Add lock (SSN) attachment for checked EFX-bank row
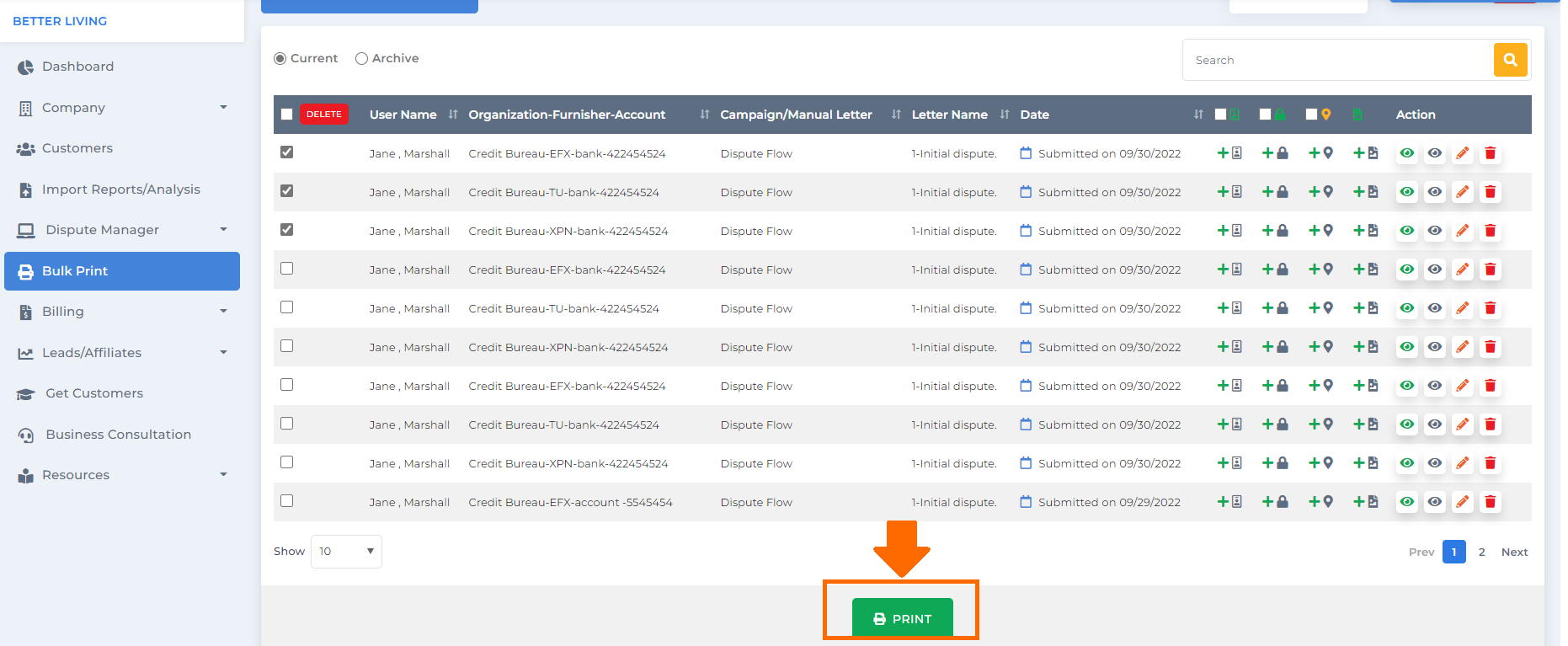Viewport: 1568px width, 646px height. [1275, 153]
